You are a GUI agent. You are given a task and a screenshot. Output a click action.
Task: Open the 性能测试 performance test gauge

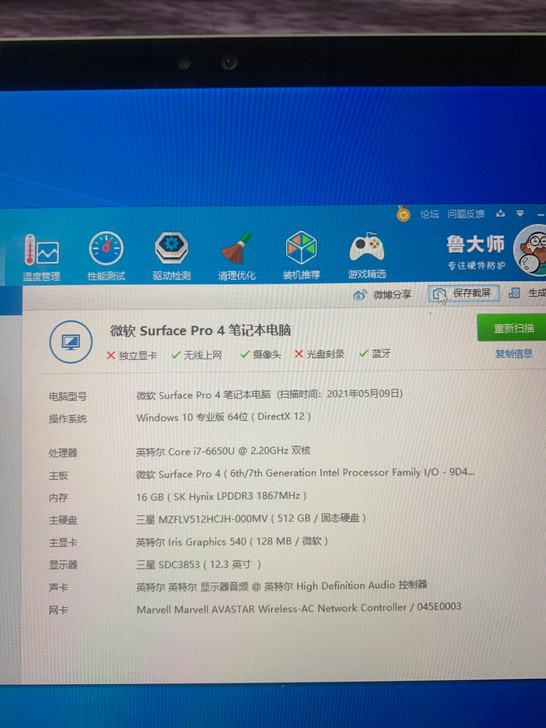coord(106,256)
